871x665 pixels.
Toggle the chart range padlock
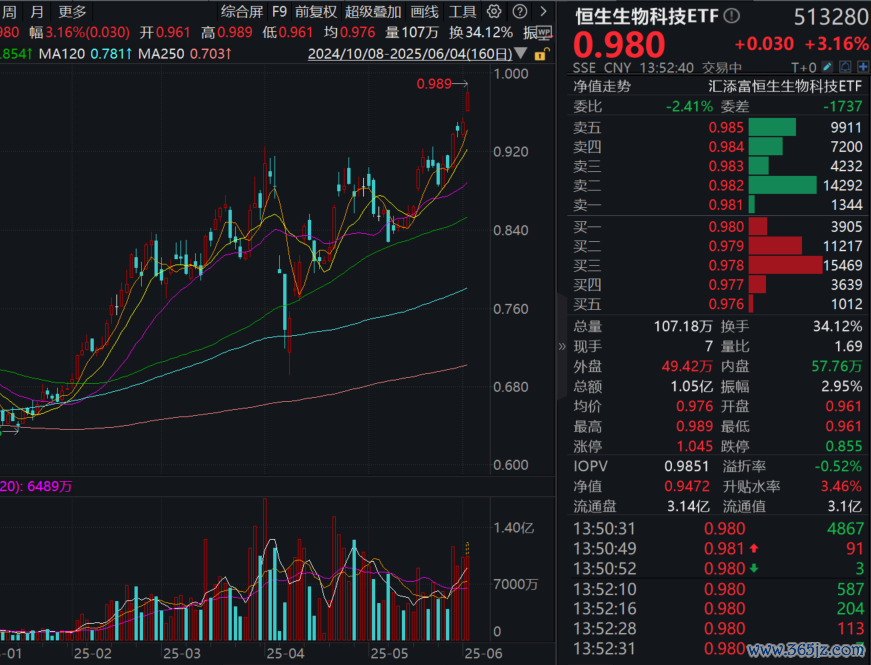(x=541, y=53)
